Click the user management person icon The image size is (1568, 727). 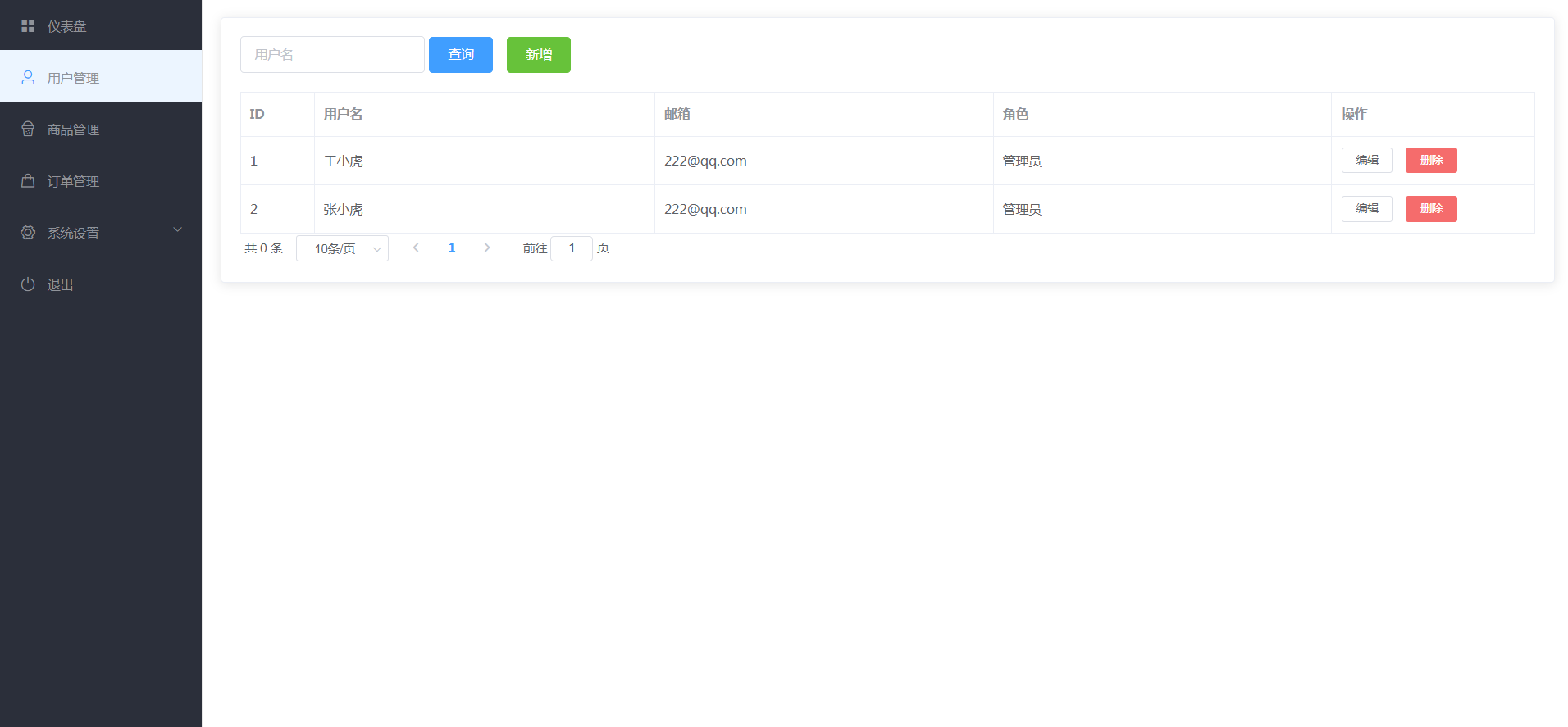point(28,77)
